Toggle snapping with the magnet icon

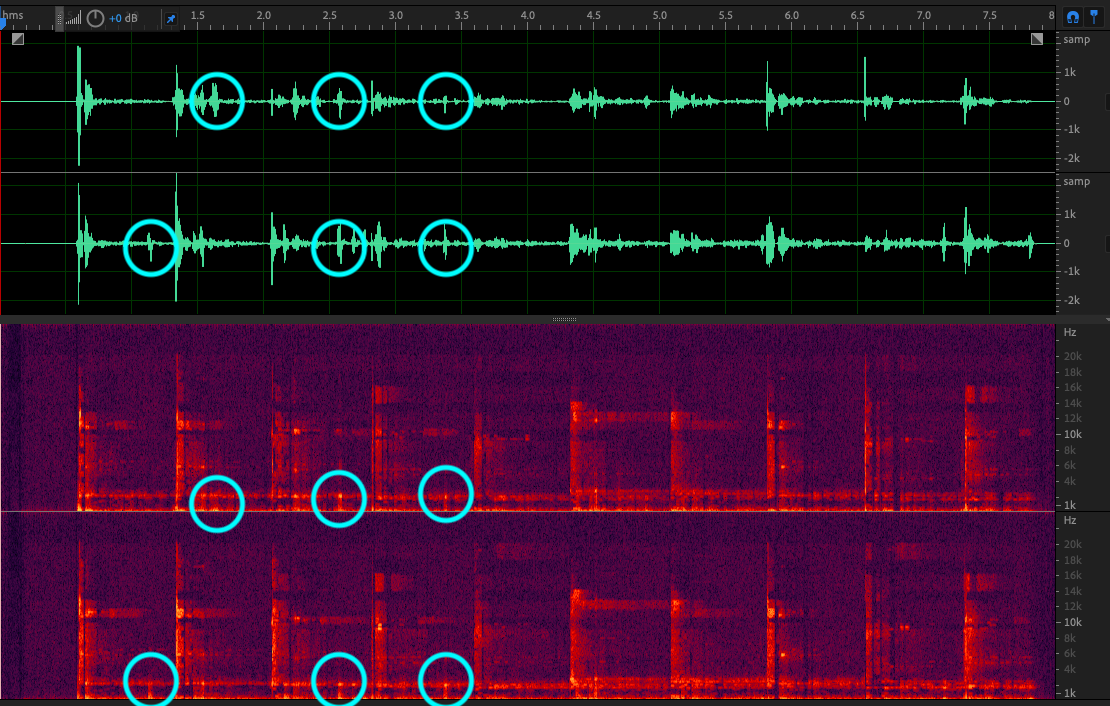[x=1073, y=17]
